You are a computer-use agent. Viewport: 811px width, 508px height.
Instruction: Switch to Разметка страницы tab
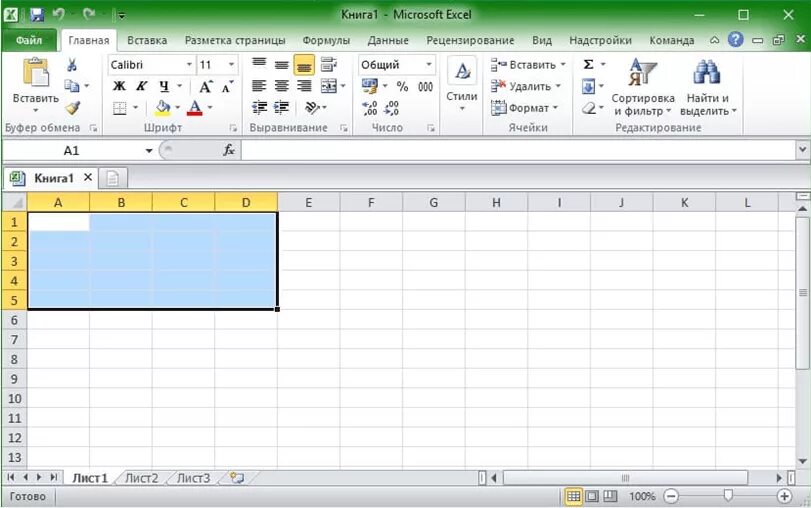pos(235,40)
